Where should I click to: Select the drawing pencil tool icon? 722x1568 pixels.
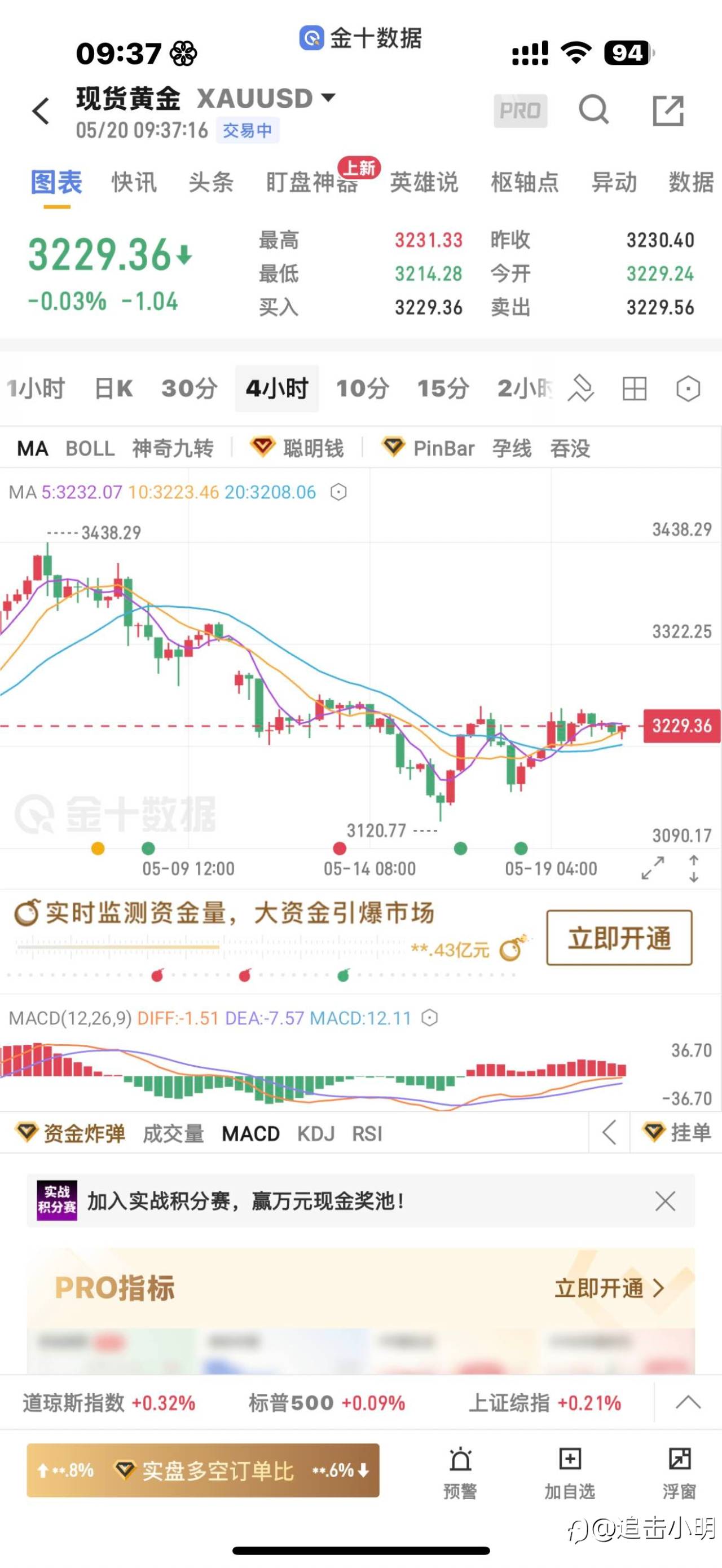[581, 388]
